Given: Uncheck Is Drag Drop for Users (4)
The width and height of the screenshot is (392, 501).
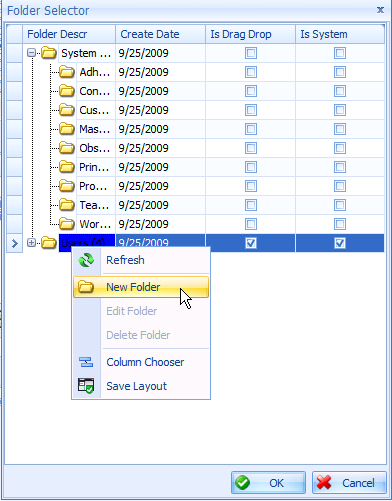Looking at the screenshot, I should coord(251,243).
